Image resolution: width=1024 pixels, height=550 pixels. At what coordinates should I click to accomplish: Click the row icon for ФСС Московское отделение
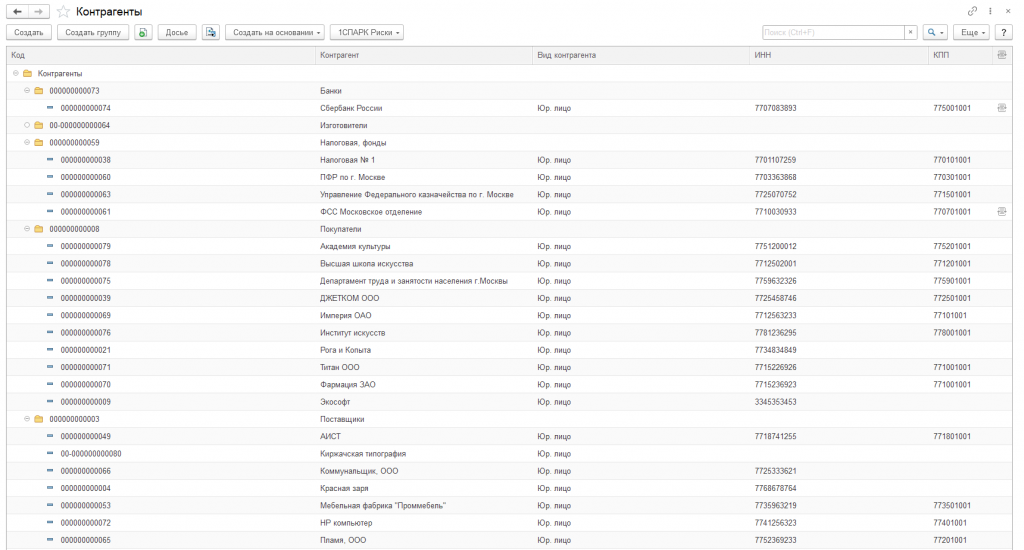click(x=1002, y=212)
